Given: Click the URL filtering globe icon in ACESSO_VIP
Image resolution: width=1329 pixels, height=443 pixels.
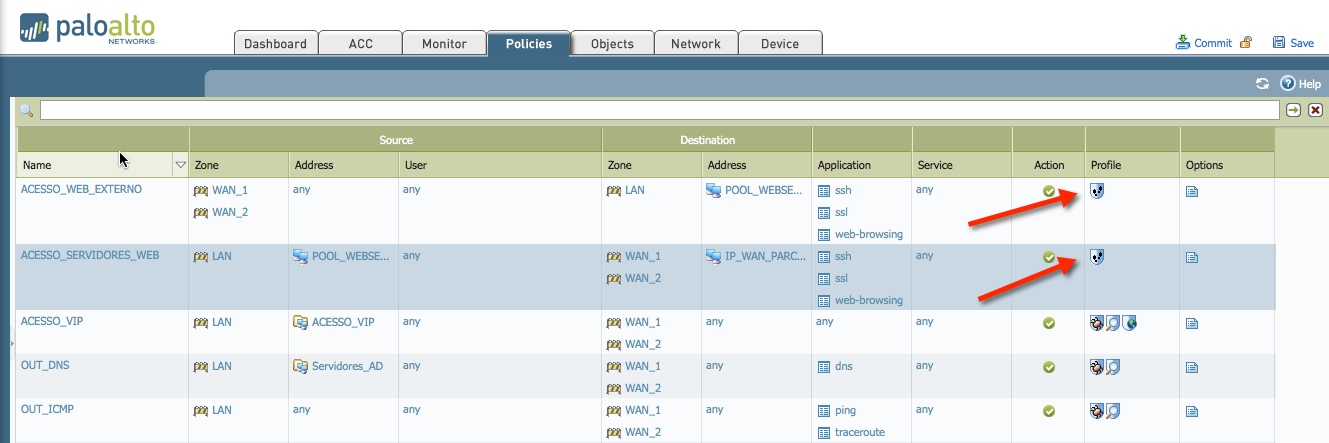Looking at the screenshot, I should (1129, 323).
